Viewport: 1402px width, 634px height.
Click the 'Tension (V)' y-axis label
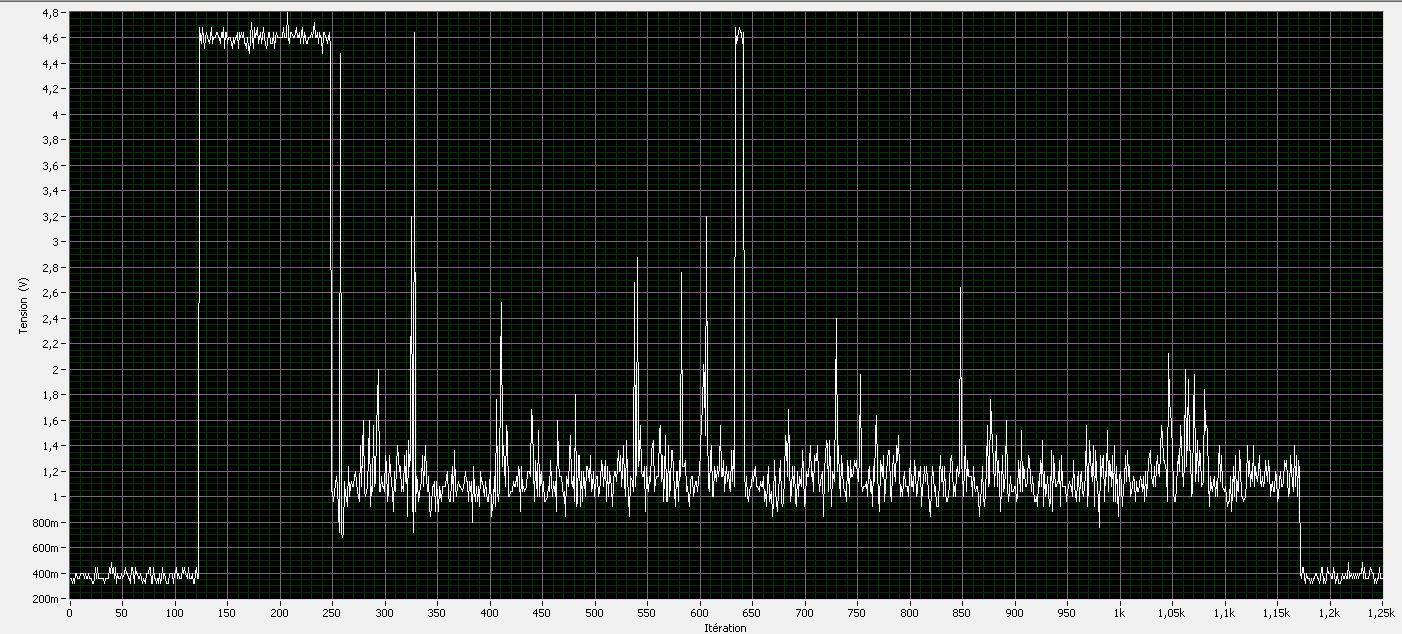22,305
